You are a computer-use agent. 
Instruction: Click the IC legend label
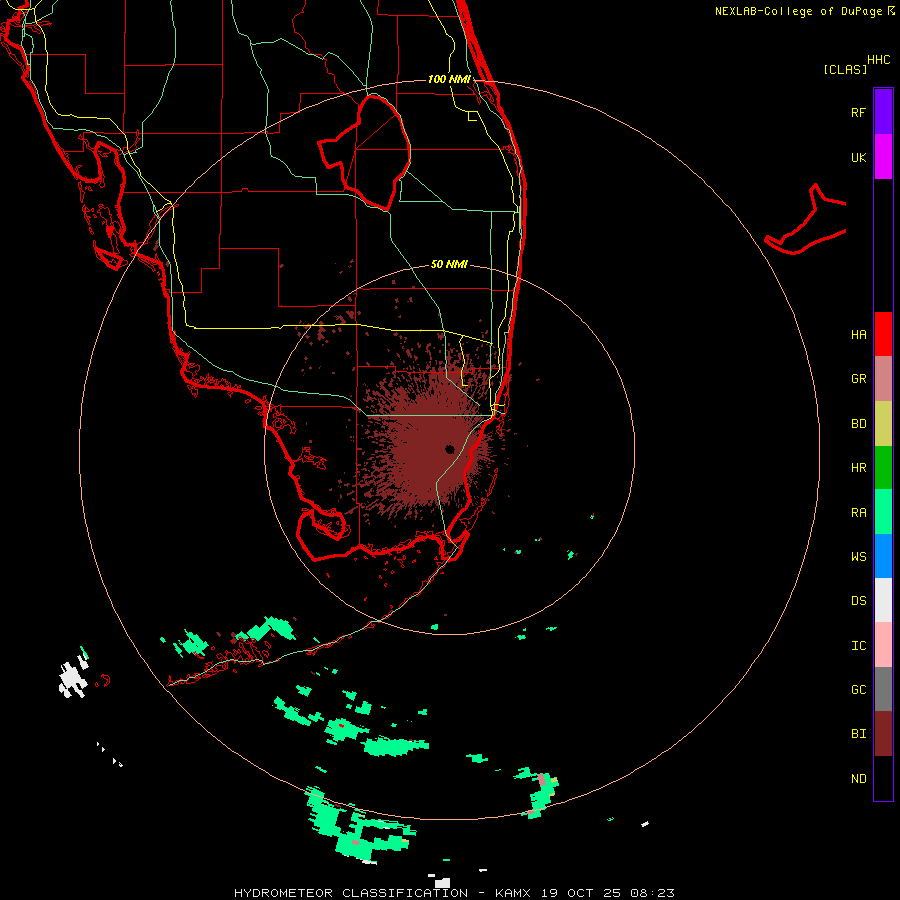858,646
